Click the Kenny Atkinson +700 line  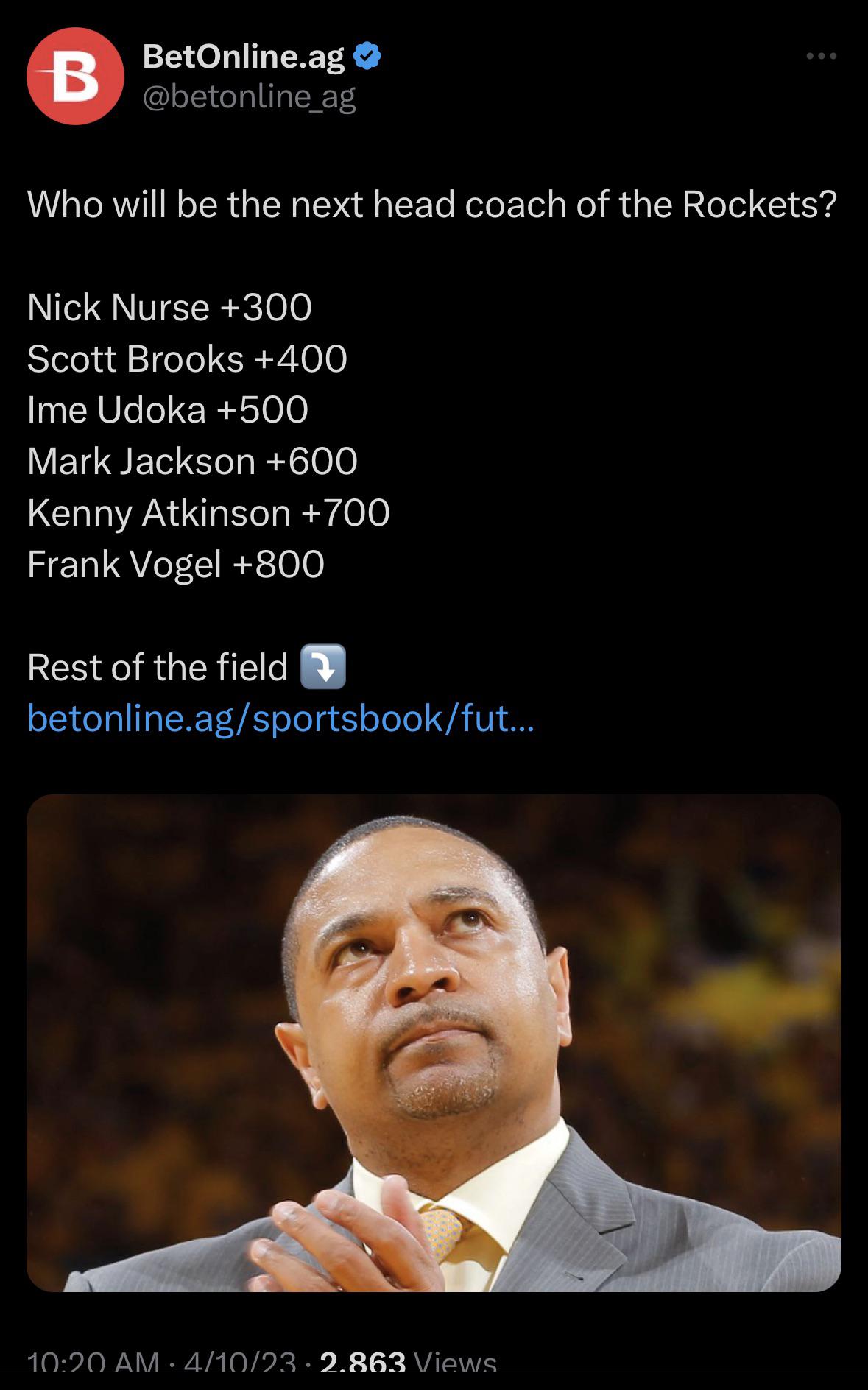point(208,513)
